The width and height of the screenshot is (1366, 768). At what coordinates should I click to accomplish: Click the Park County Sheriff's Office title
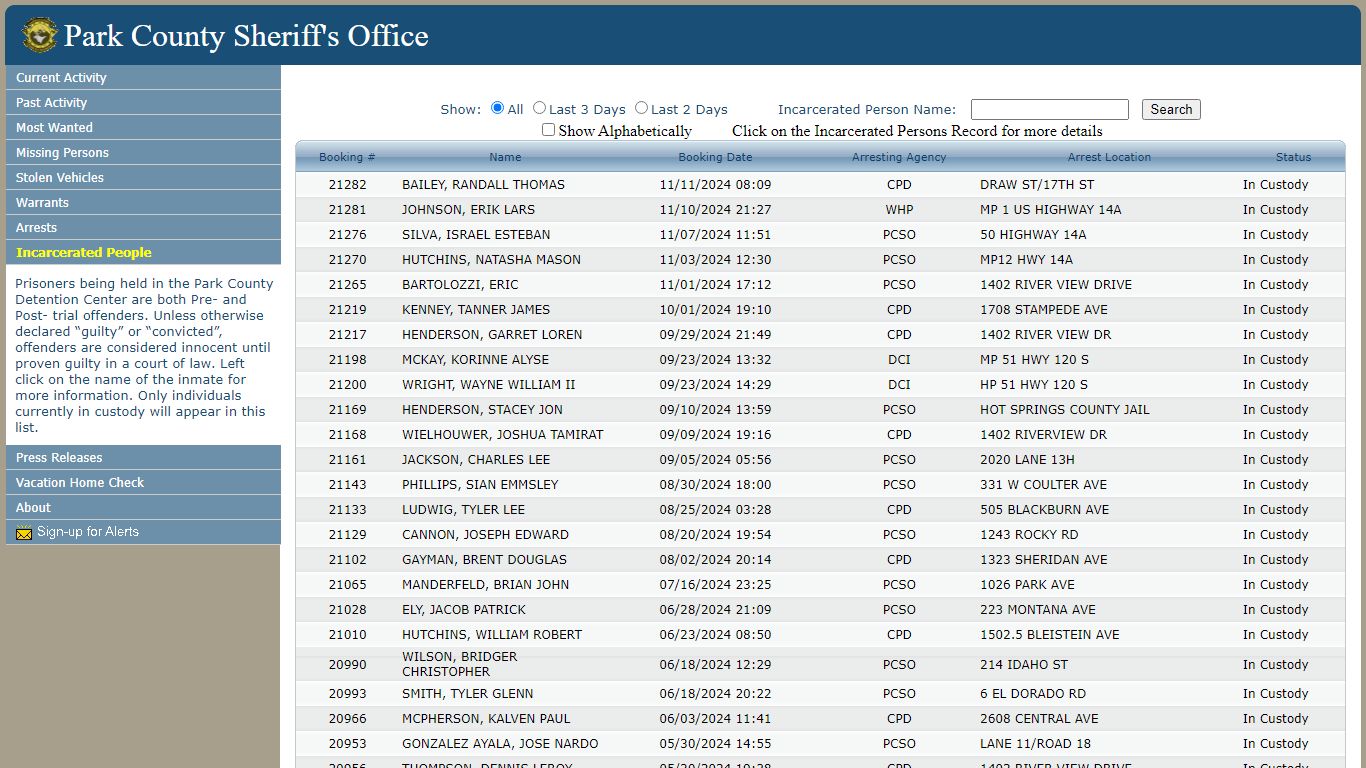tap(246, 36)
